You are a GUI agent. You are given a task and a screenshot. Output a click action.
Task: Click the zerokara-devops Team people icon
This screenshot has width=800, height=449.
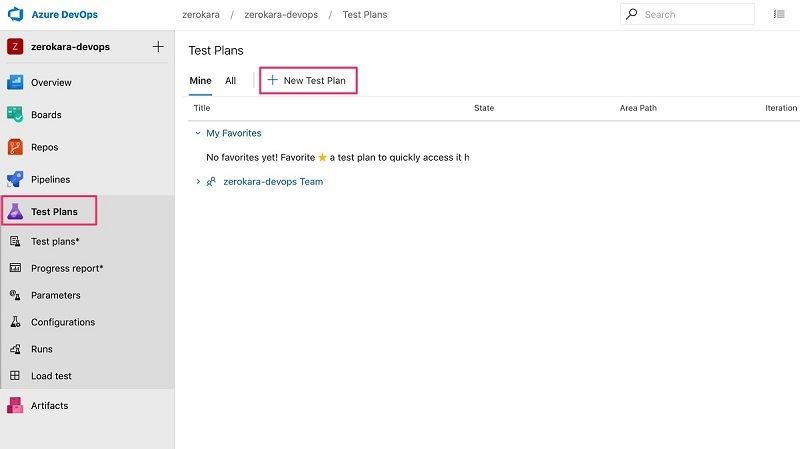(211, 182)
